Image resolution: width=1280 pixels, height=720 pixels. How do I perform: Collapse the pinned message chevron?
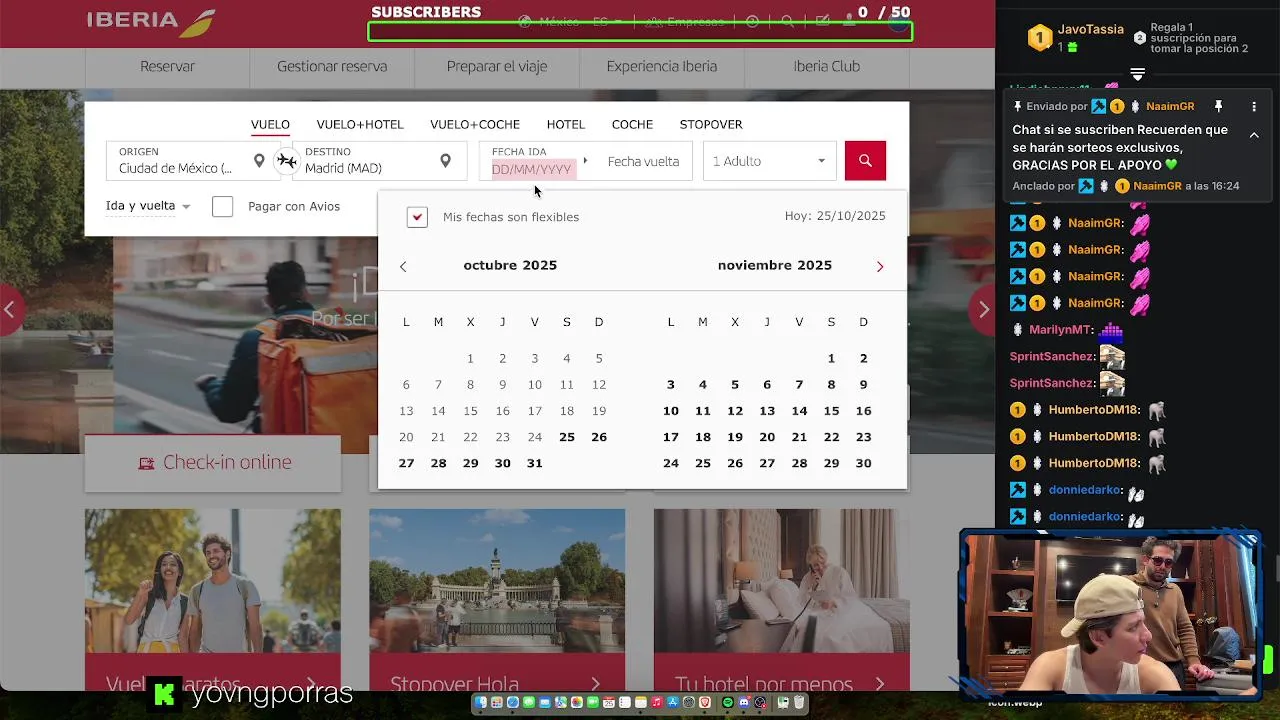[x=1254, y=135]
